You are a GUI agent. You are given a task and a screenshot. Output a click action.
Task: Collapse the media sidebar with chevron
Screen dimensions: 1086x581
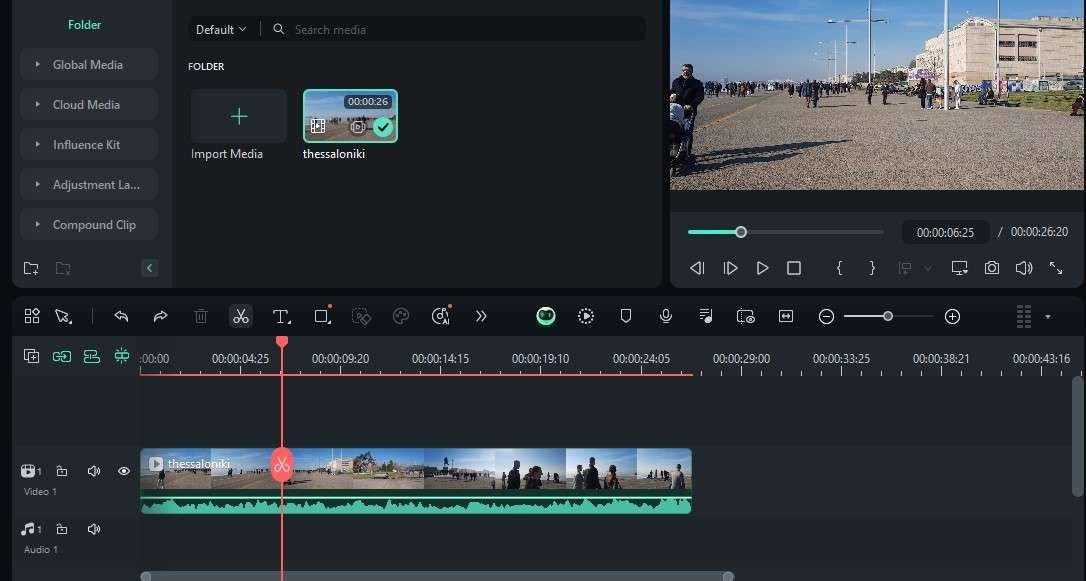[150, 268]
